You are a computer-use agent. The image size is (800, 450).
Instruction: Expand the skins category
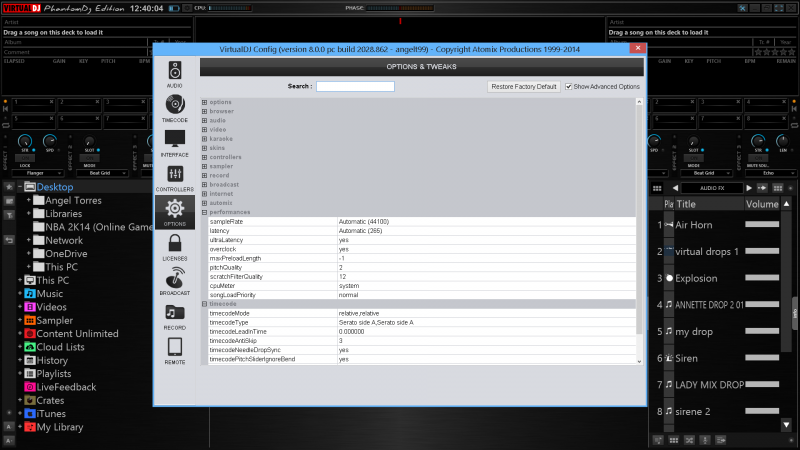point(205,148)
